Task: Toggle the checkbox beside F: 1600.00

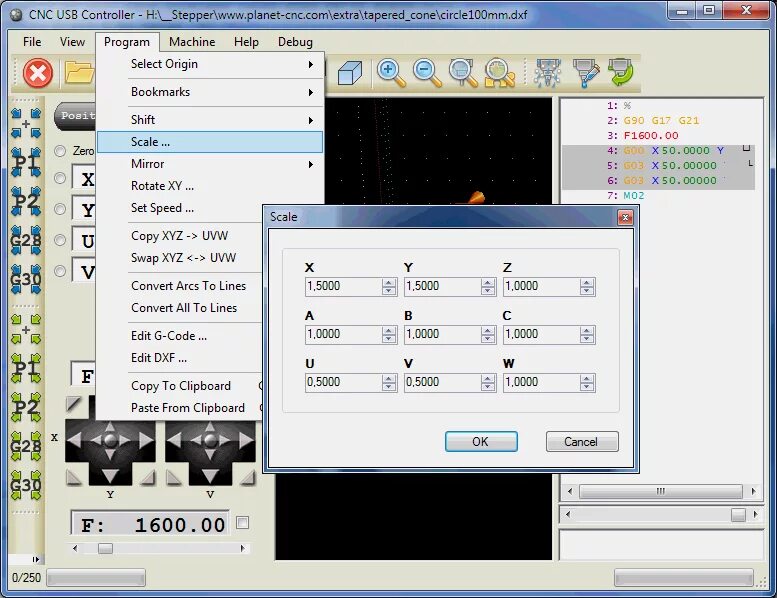Action: (242, 523)
